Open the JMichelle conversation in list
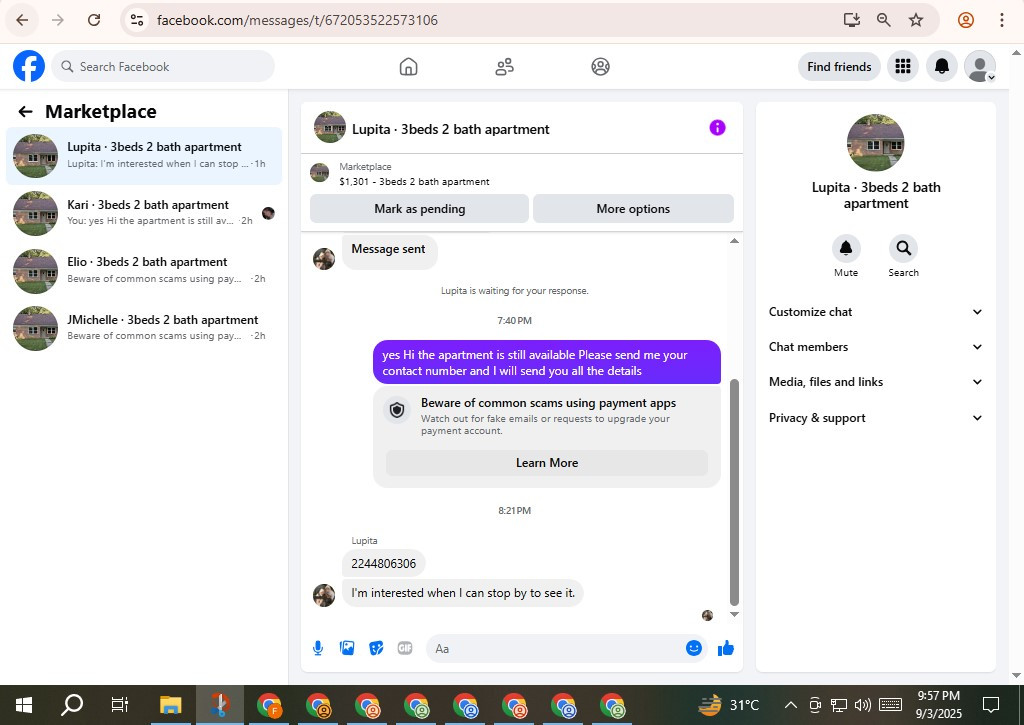This screenshot has height=725, width=1024. pyautogui.click(x=144, y=328)
